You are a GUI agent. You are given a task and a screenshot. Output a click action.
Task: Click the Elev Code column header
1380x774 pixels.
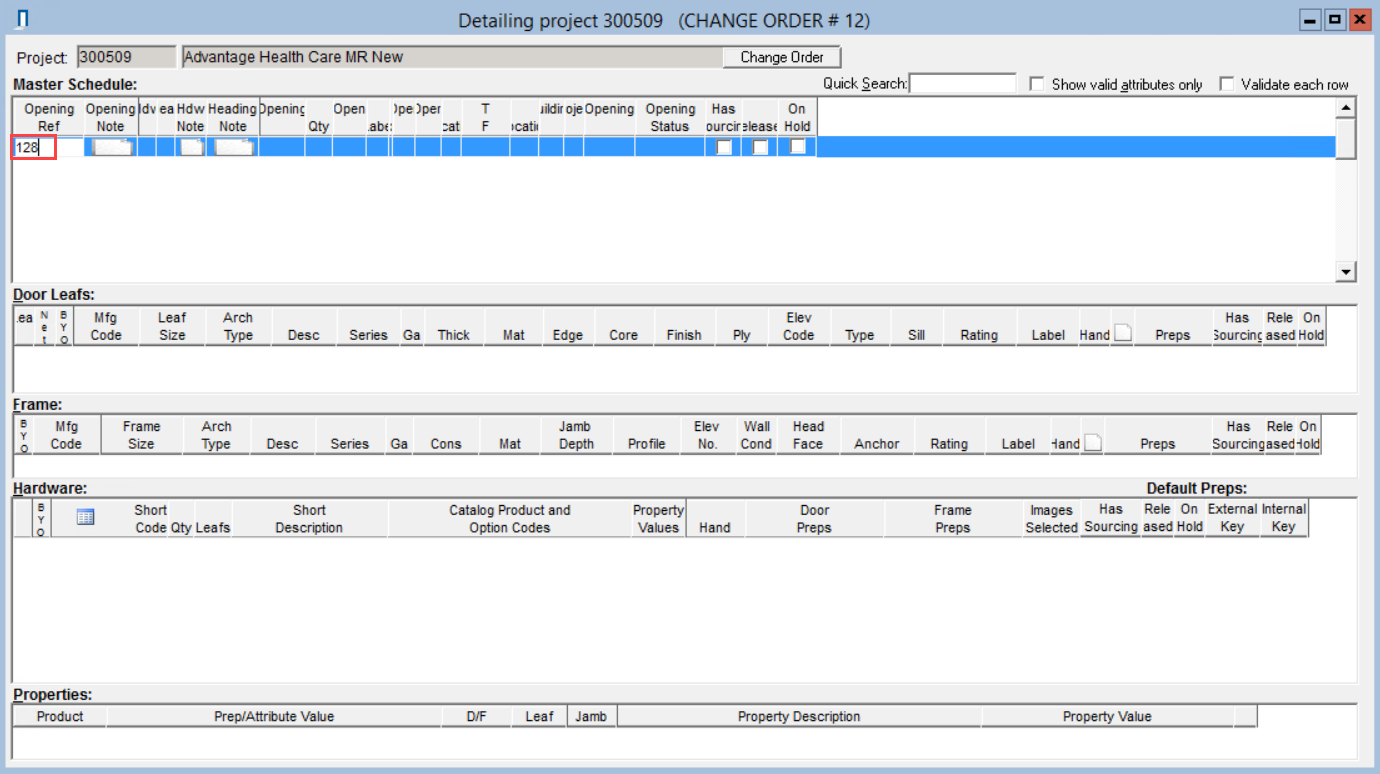point(798,326)
